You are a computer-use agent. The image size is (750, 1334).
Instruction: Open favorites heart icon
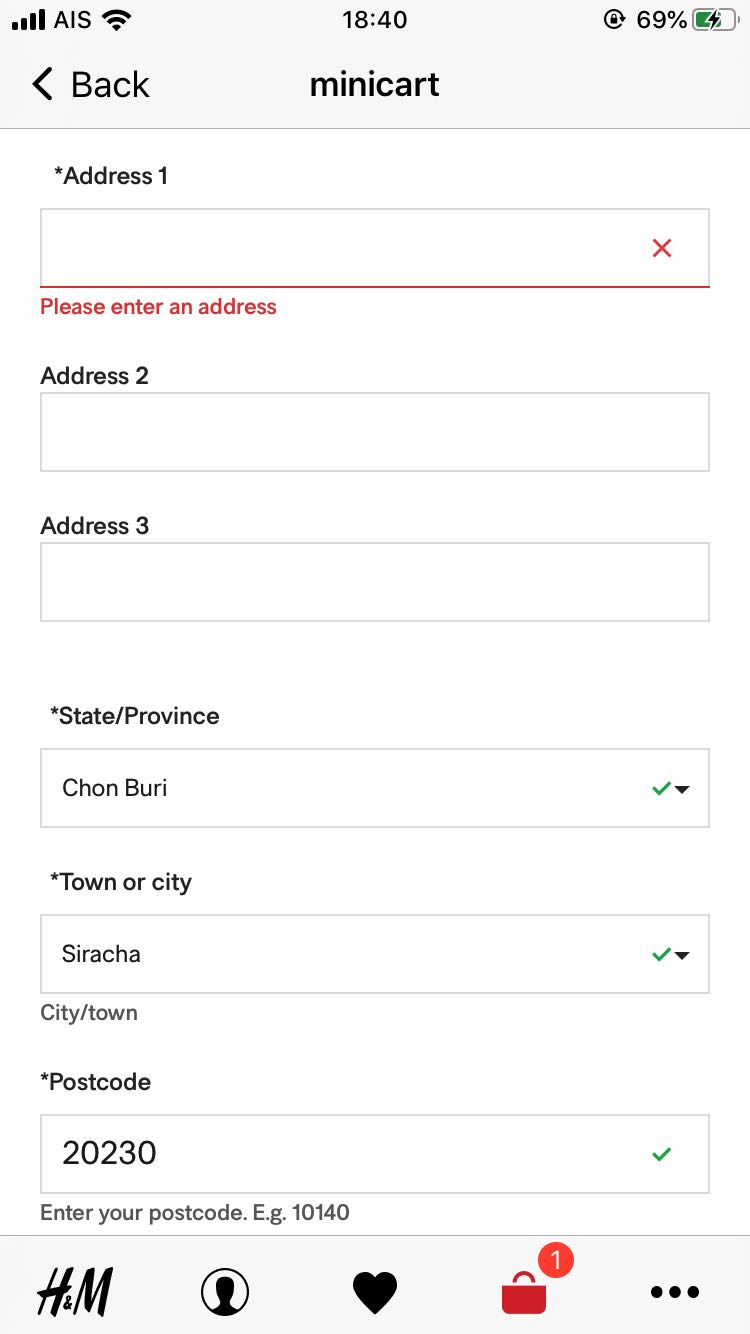375,1291
